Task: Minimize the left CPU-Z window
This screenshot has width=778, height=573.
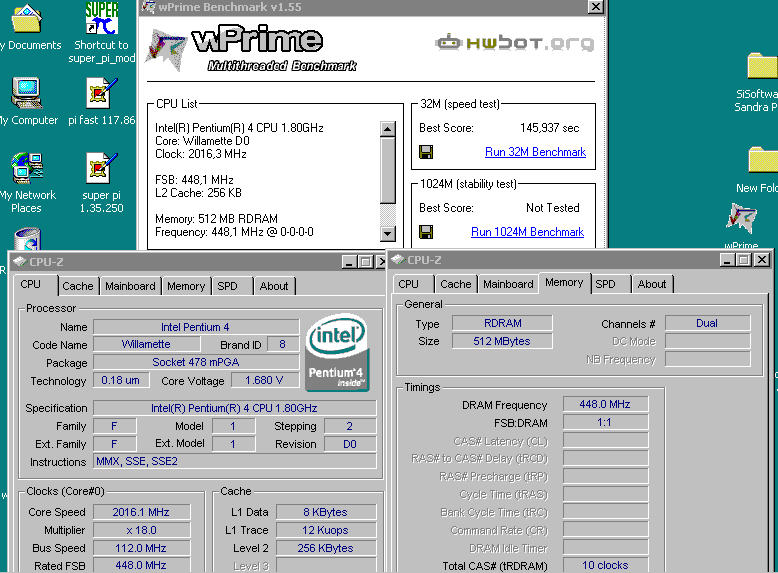Action: (349, 261)
